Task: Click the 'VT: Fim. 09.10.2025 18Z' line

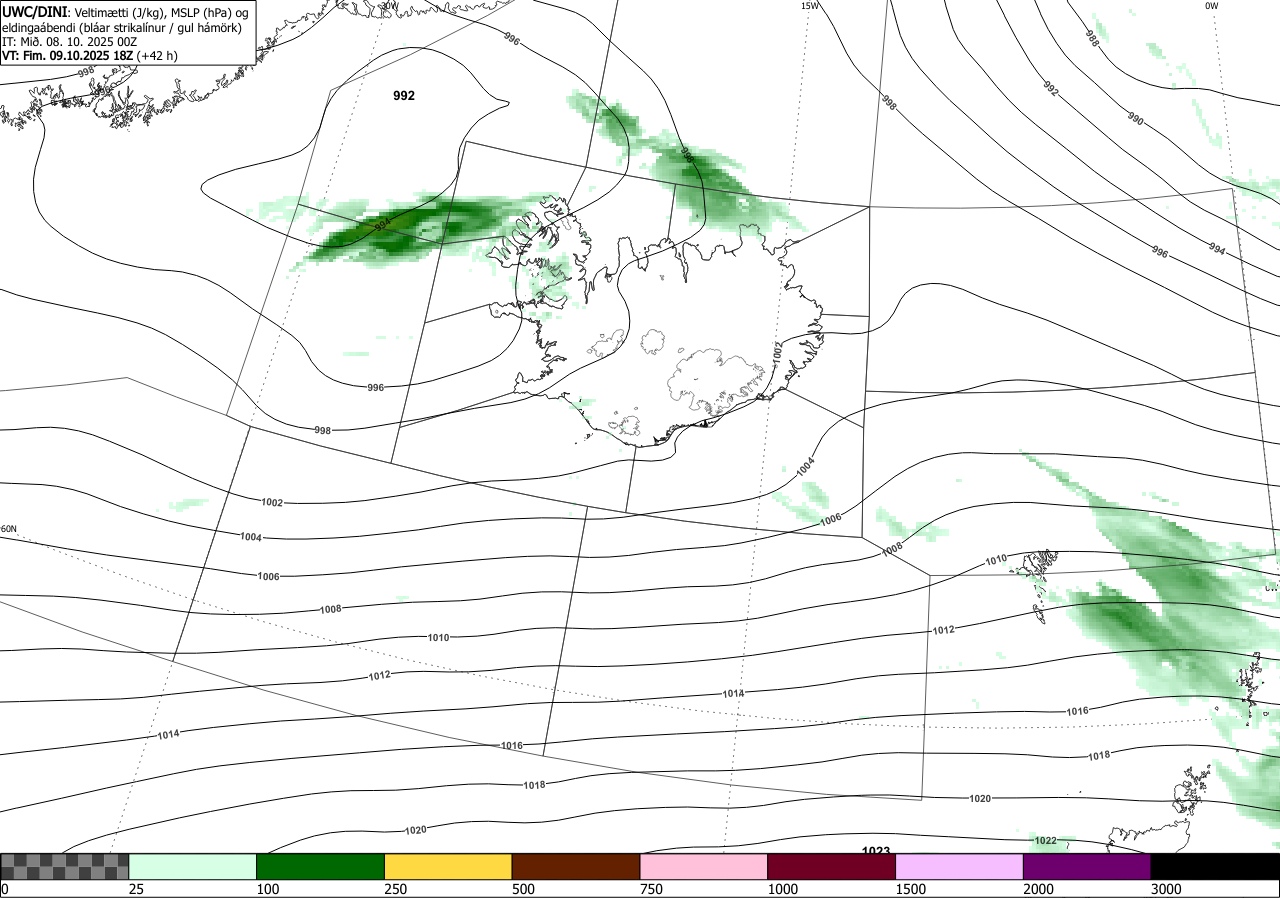Action: pos(90,56)
